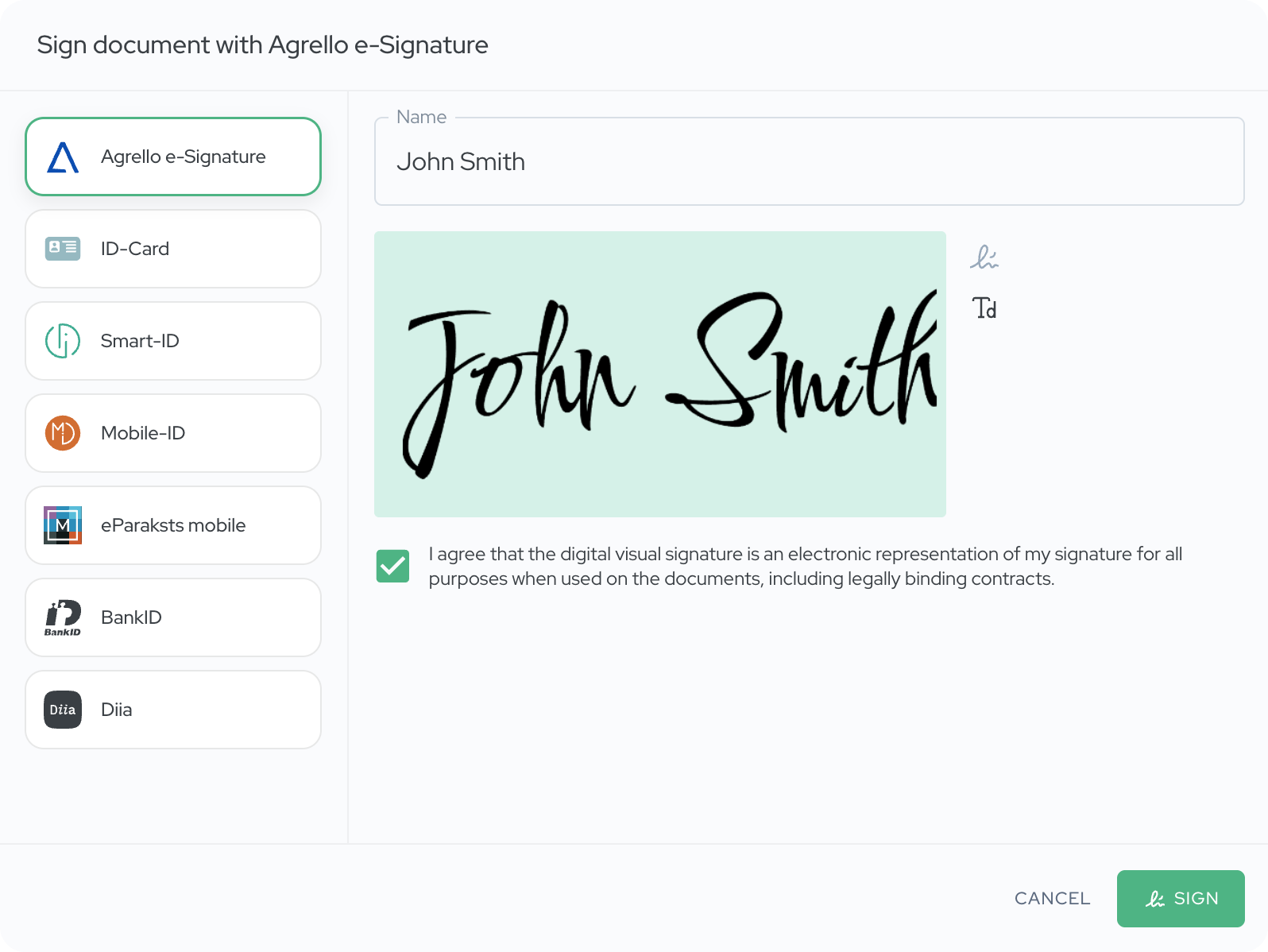Click the John Smith signature preview
Image resolution: width=1268 pixels, height=952 pixels.
tap(659, 374)
